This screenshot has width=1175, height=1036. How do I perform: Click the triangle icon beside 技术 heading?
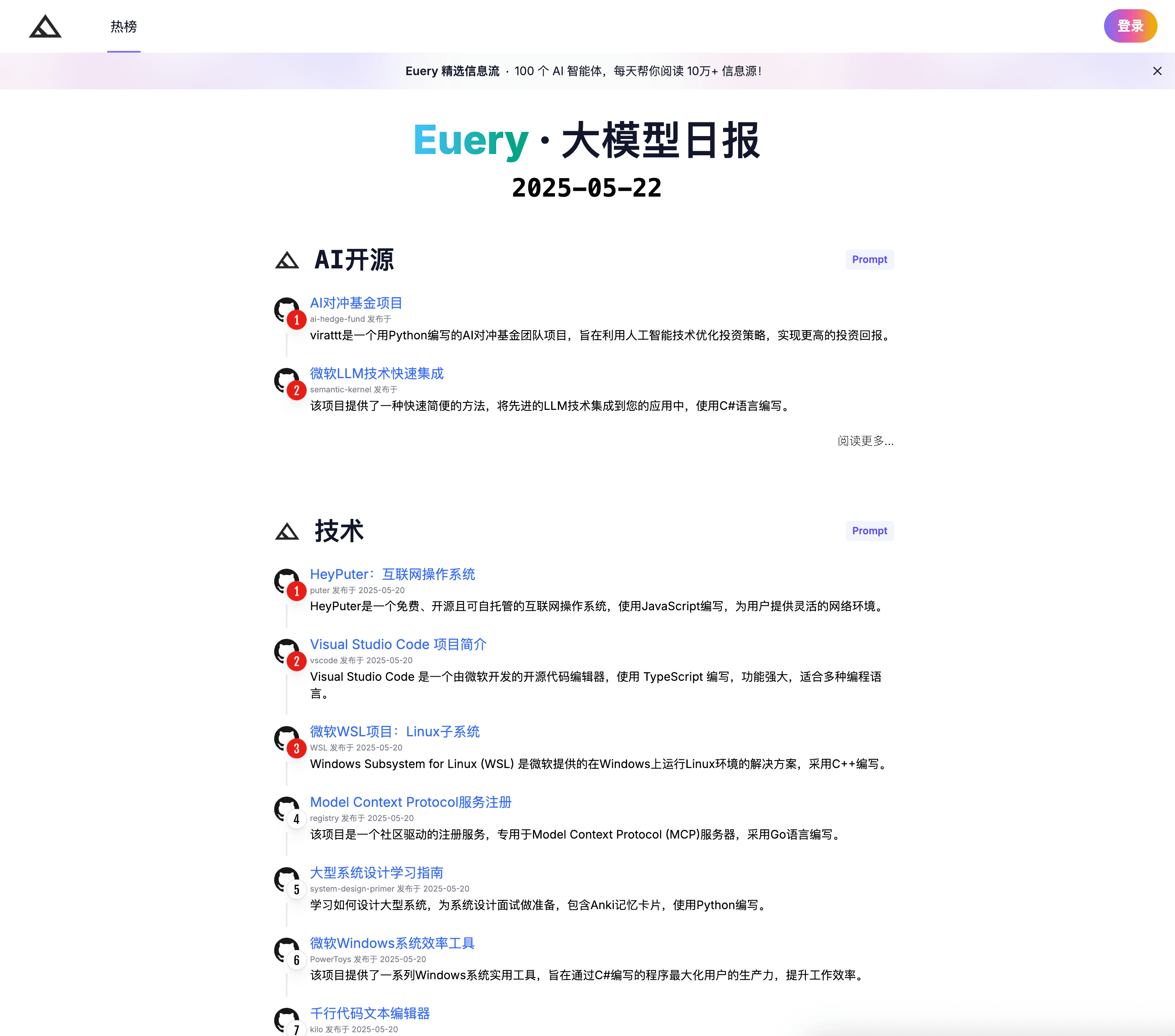tap(286, 531)
